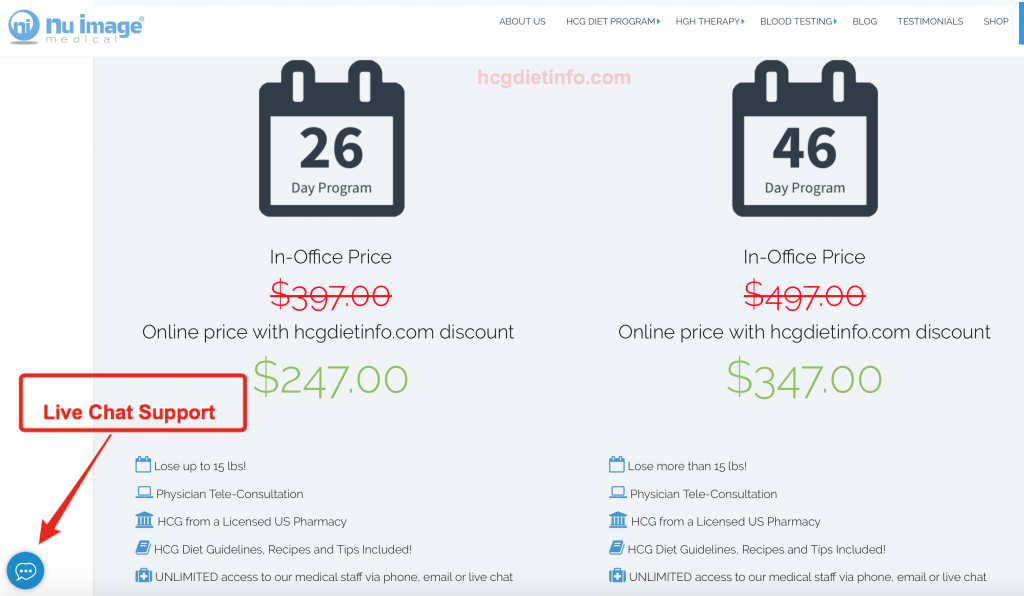Open the live chat bubble icon
This screenshot has width=1024, height=596.
coord(25,571)
